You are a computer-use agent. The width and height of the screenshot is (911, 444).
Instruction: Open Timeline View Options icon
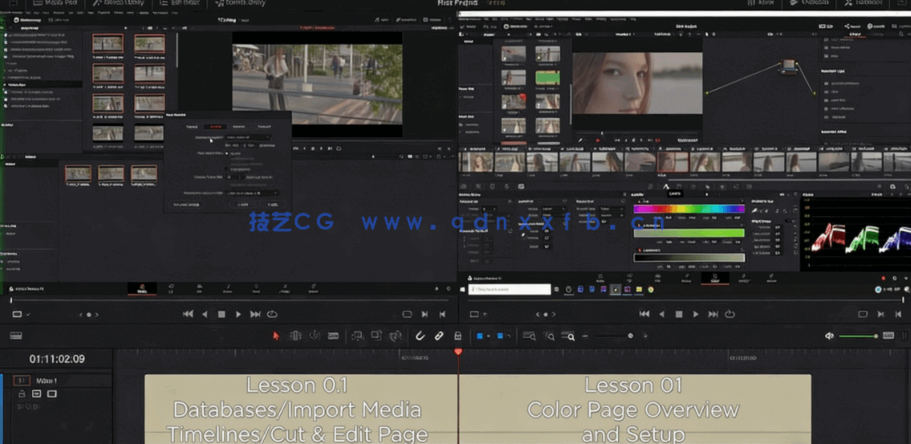(x=16, y=336)
